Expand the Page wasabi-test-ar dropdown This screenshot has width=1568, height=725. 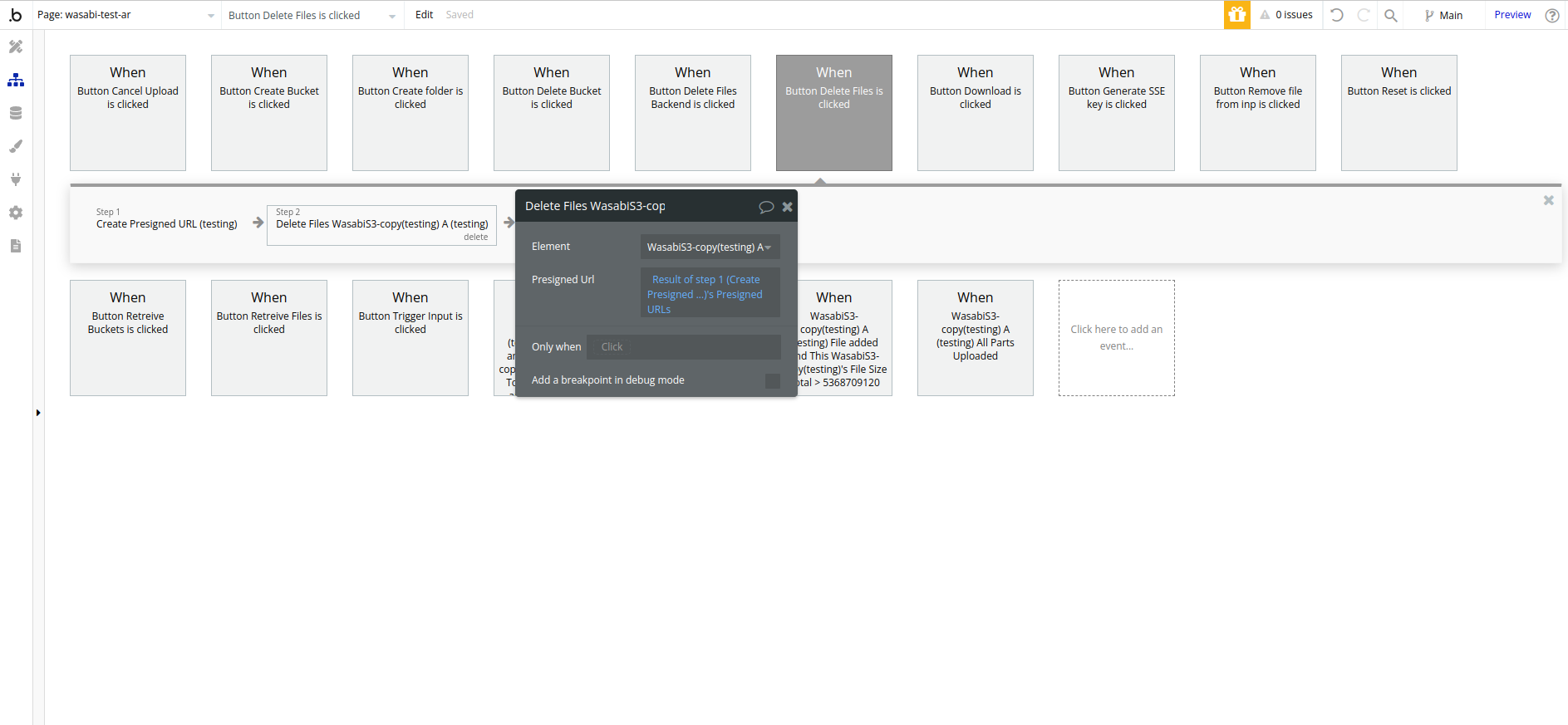coord(126,15)
